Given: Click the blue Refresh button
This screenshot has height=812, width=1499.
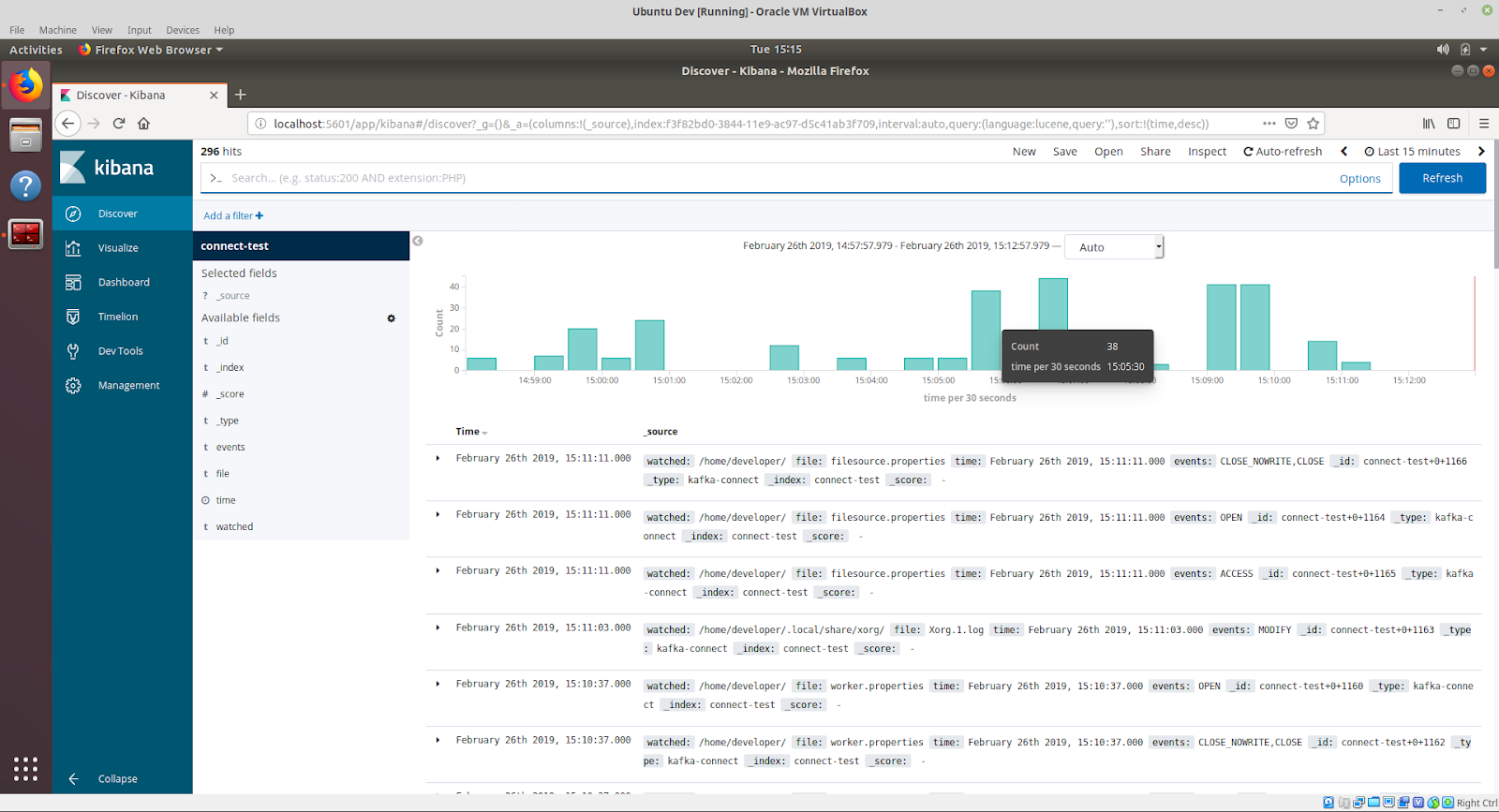Looking at the screenshot, I should click(x=1442, y=178).
